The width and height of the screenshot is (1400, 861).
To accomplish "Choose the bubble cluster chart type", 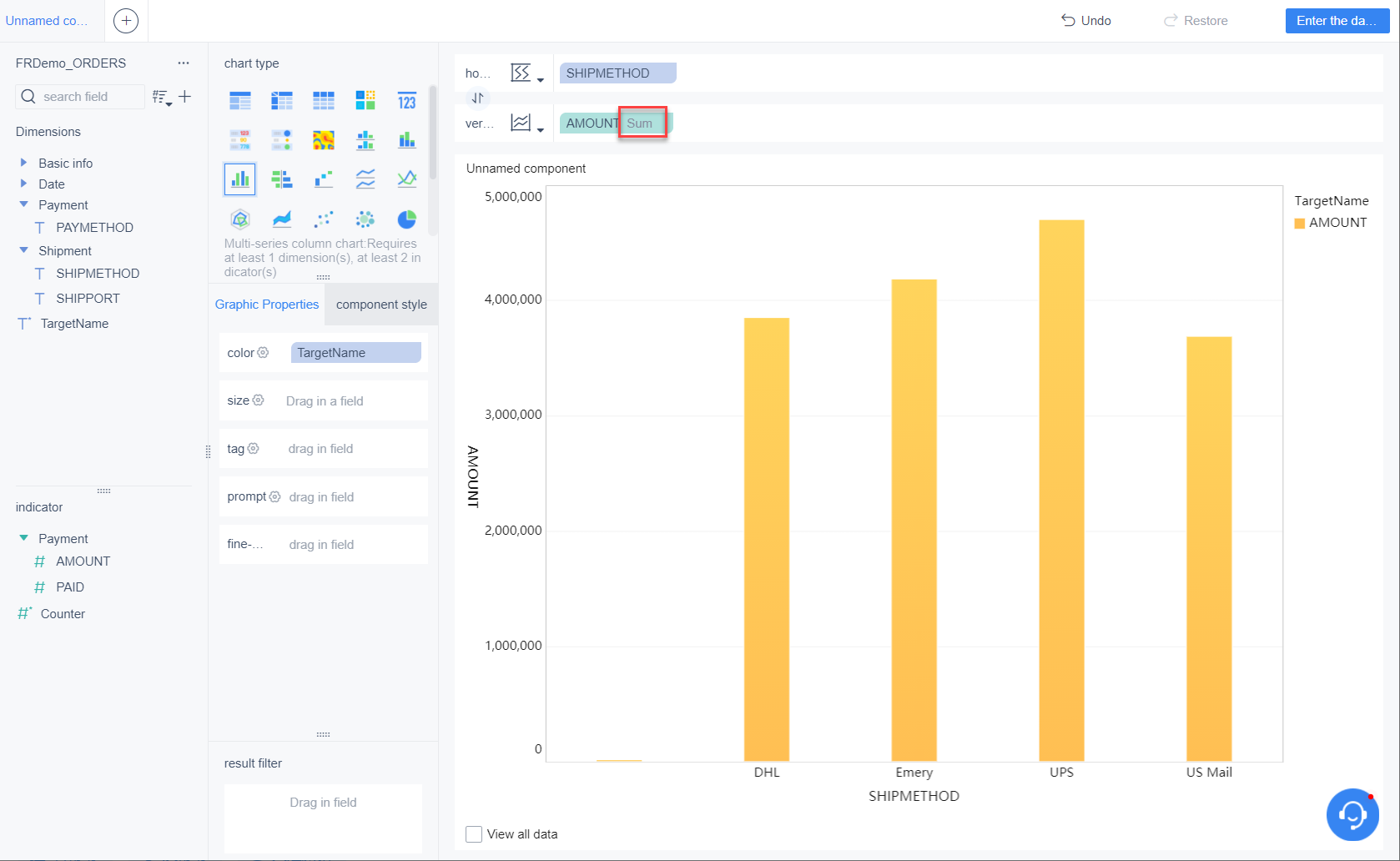I will click(365, 219).
